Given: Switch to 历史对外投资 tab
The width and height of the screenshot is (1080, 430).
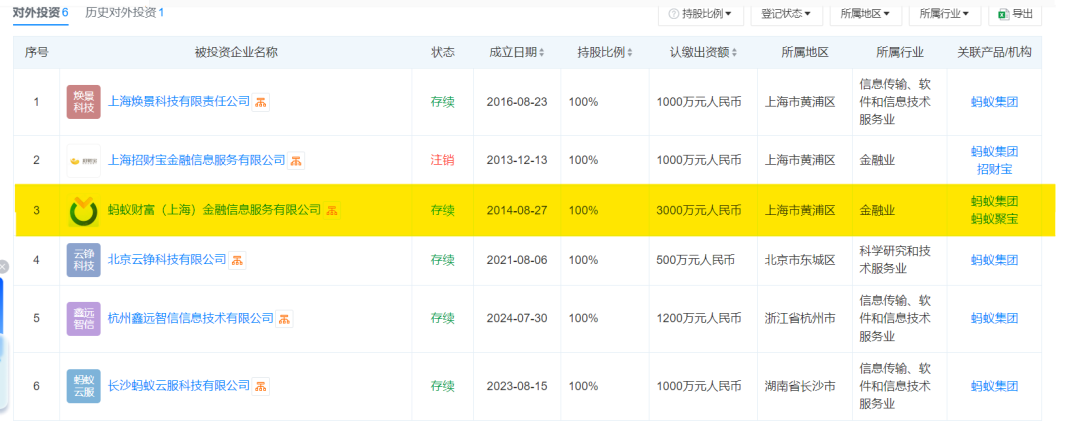Looking at the screenshot, I should tap(125, 12).
